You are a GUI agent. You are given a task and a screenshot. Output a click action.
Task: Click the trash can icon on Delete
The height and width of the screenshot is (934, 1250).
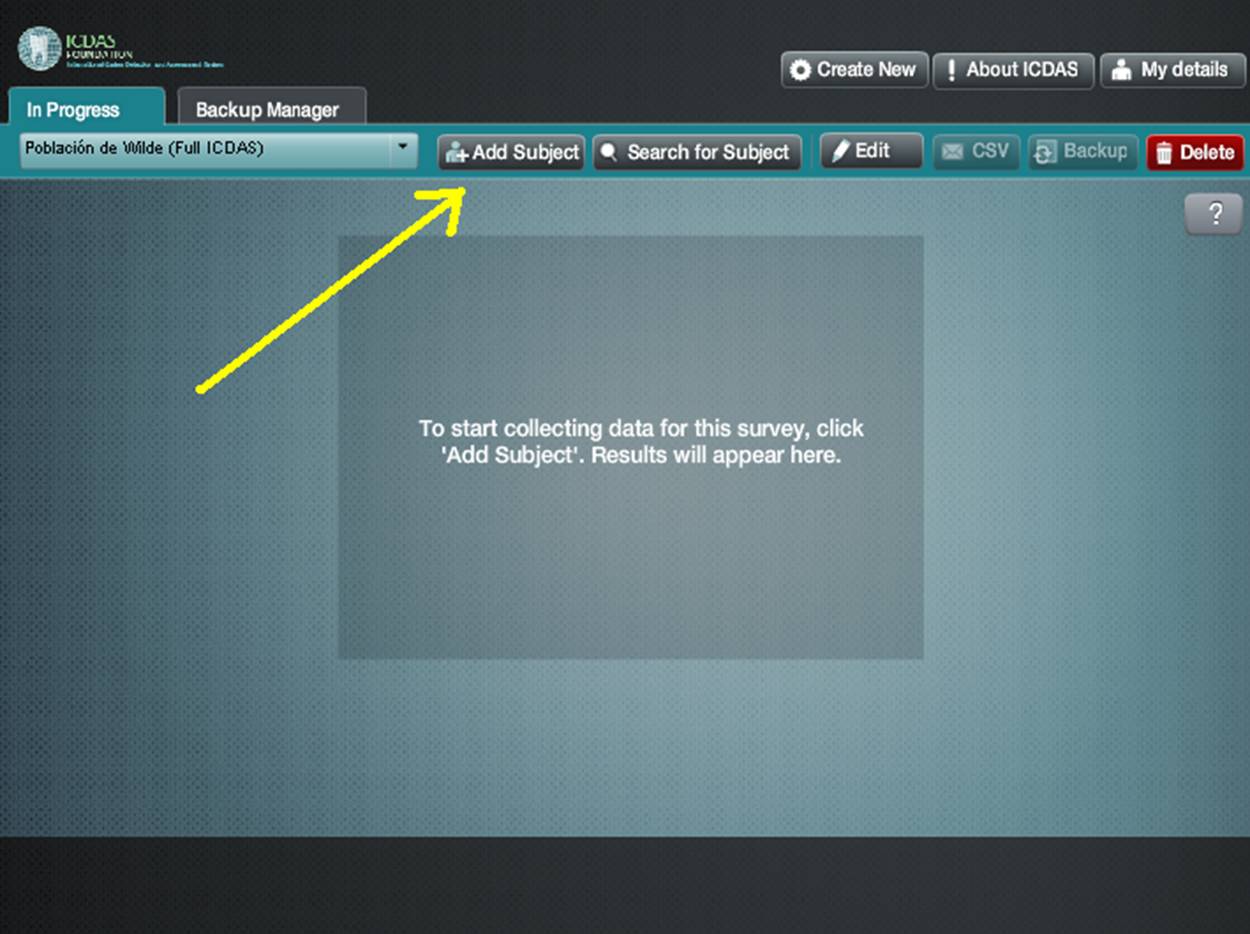pyautogui.click(x=1163, y=153)
